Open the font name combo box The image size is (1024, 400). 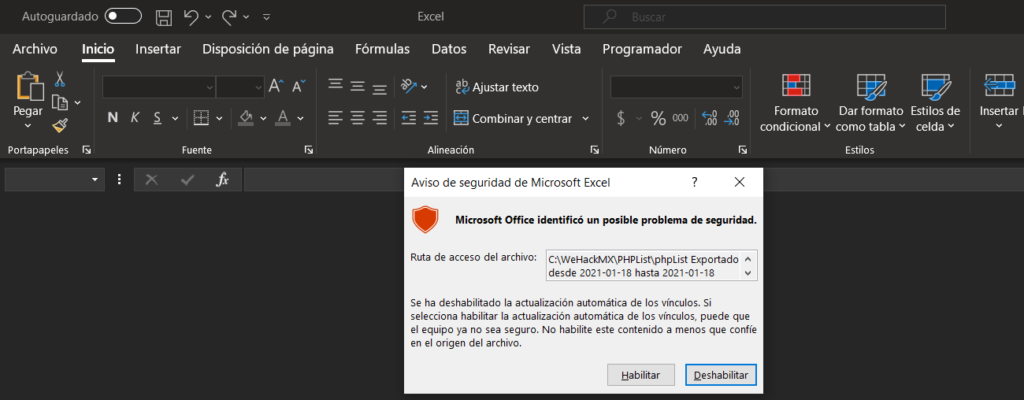coord(159,86)
